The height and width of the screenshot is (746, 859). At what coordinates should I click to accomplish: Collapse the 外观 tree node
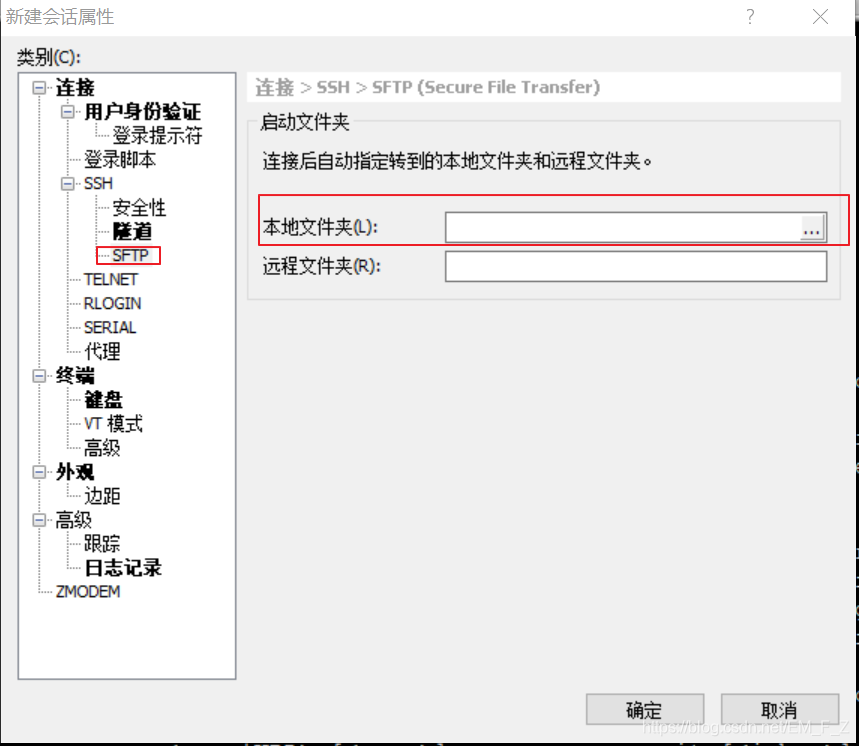click(39, 472)
